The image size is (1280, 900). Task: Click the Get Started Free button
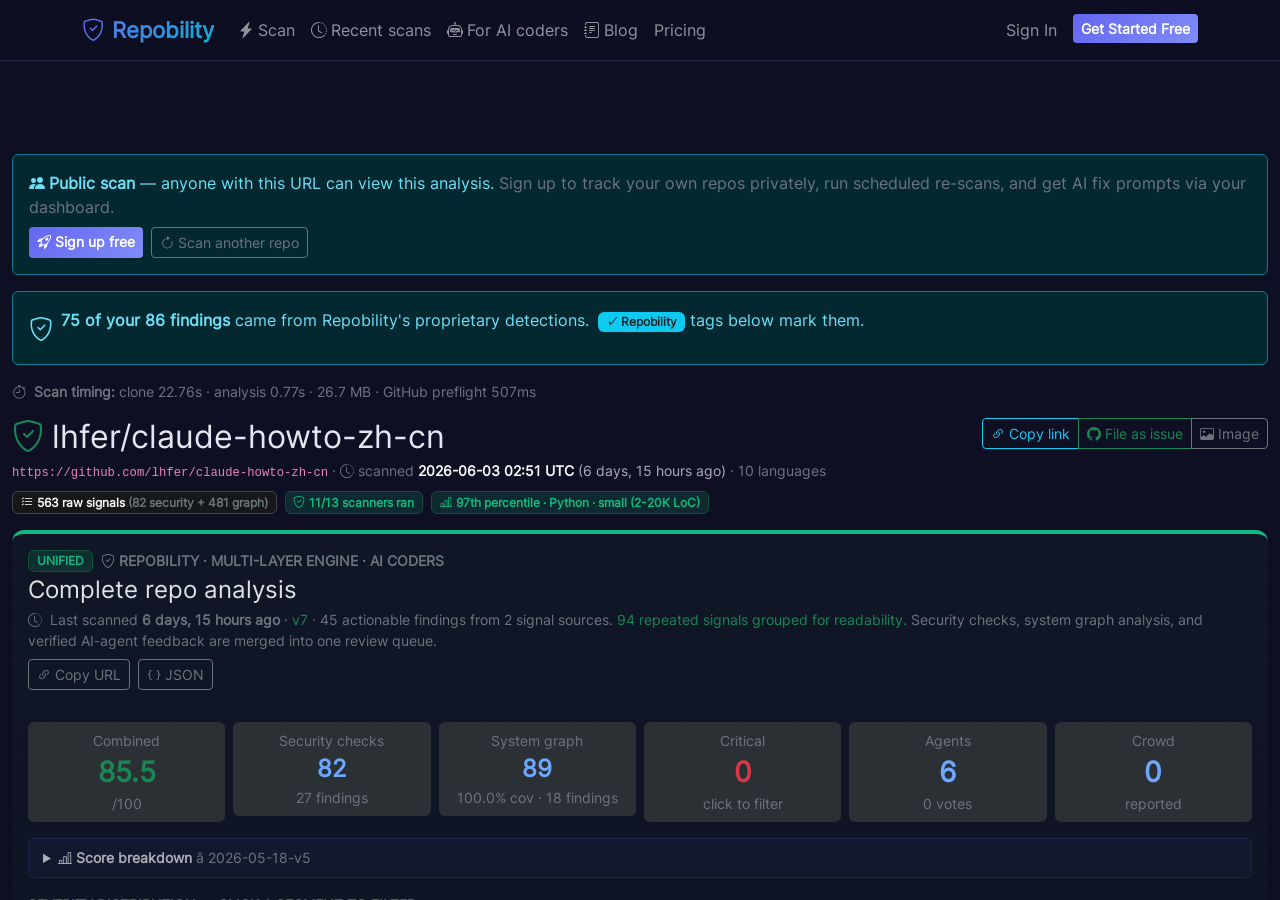tap(1135, 29)
